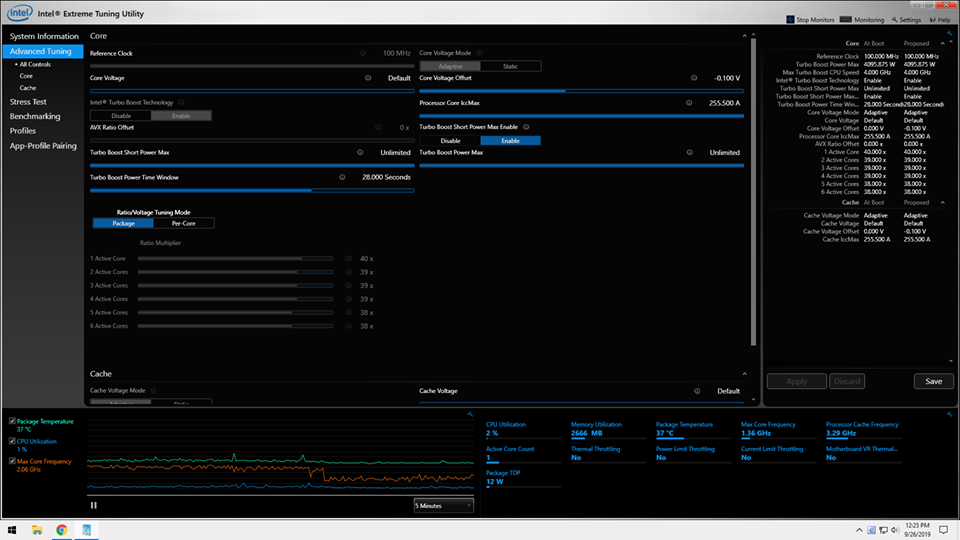Click the blue wrench in summary panel
This screenshot has width=960, height=540.
point(950,34)
